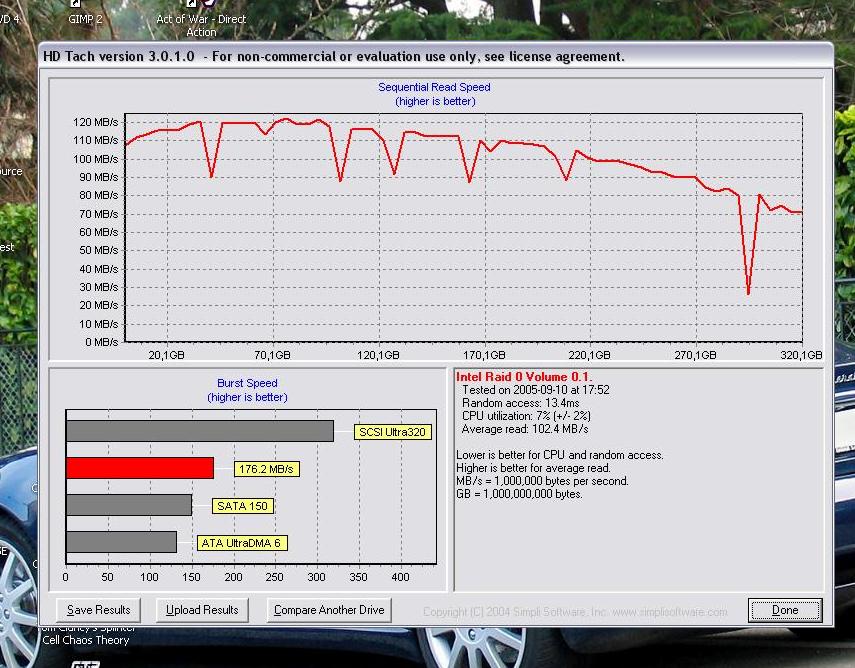
Task: Click the SCSI Ultra320 label
Action: (393, 432)
